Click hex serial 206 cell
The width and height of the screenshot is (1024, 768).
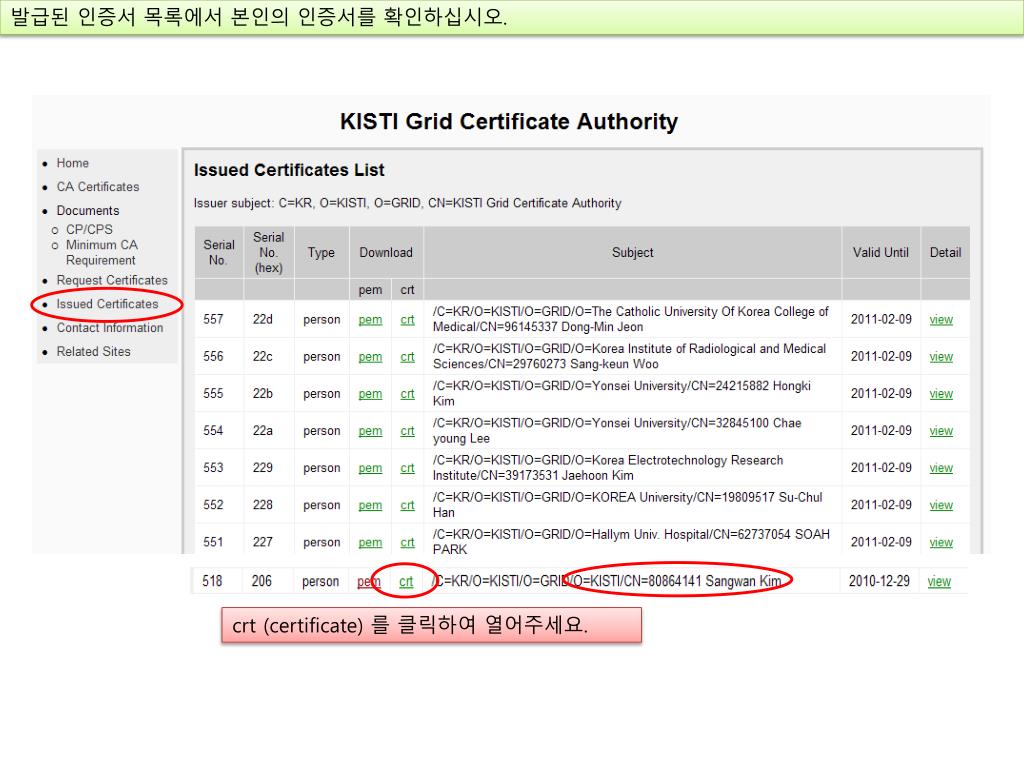[x=261, y=581]
